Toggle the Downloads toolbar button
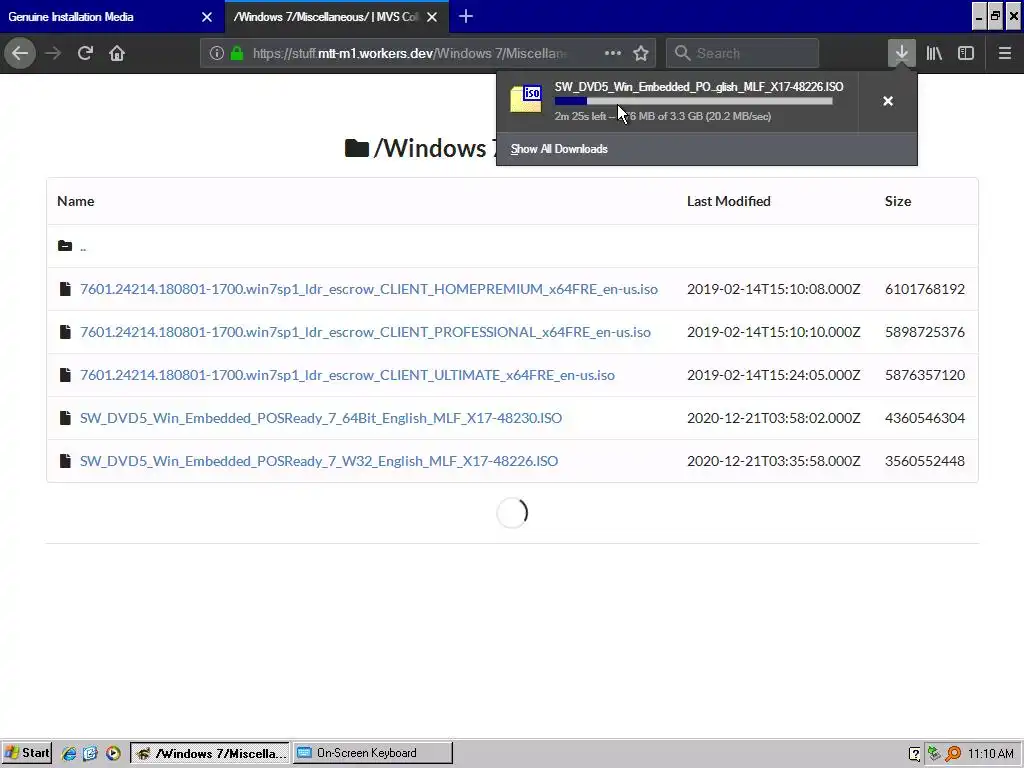 pyautogui.click(x=901, y=53)
